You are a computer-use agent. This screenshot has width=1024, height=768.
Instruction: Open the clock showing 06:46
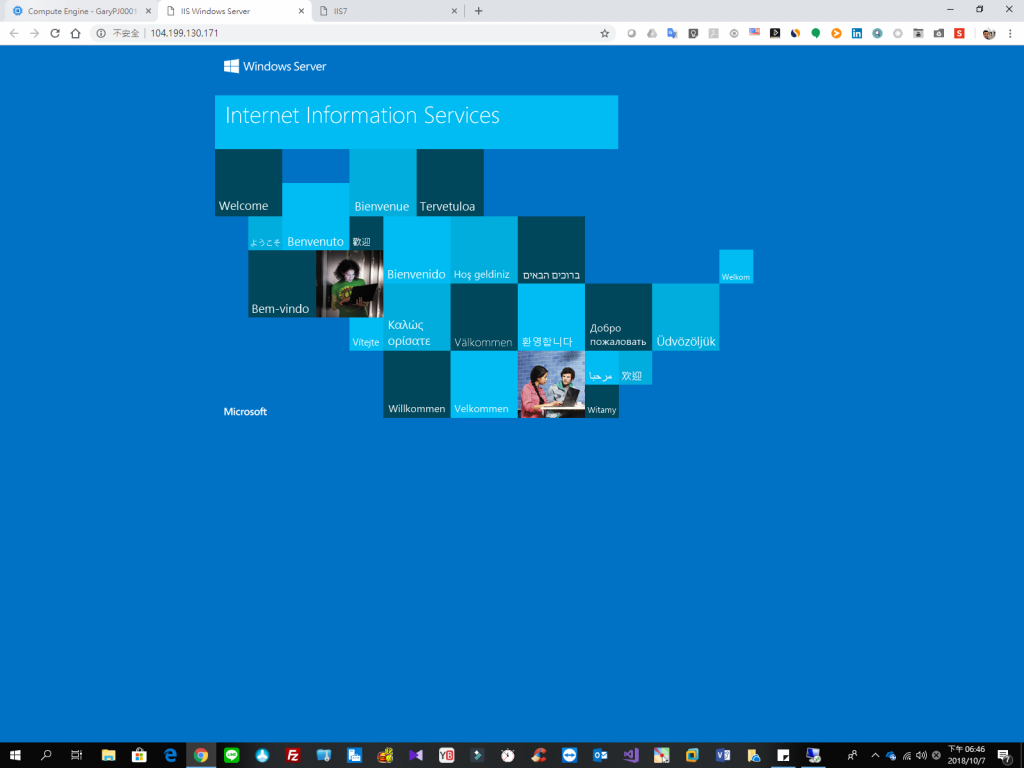[x=966, y=755]
